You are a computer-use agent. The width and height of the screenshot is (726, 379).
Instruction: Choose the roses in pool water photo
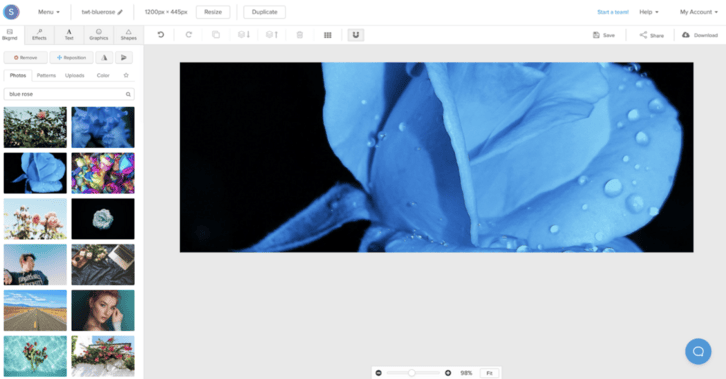point(35,356)
